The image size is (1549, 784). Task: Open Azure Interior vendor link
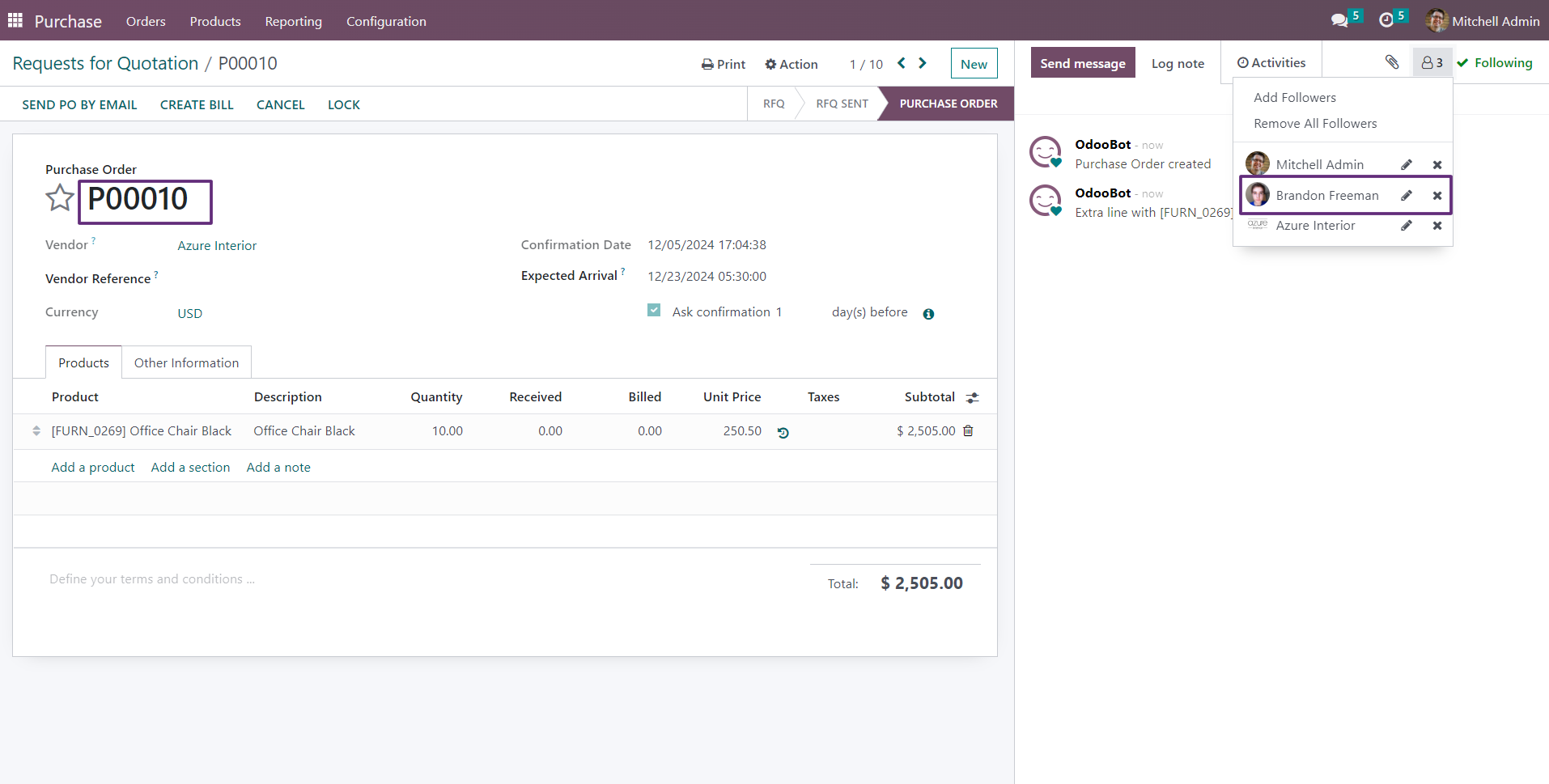(217, 246)
